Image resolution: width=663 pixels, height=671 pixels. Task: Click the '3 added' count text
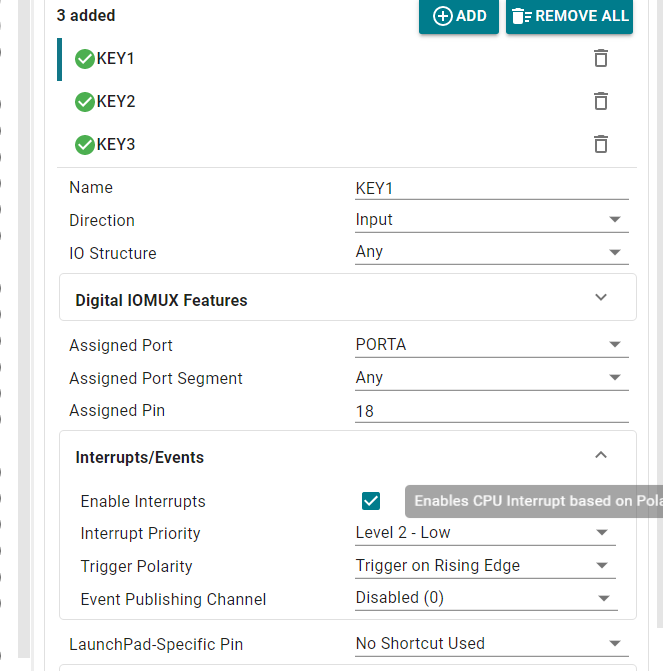coord(86,15)
